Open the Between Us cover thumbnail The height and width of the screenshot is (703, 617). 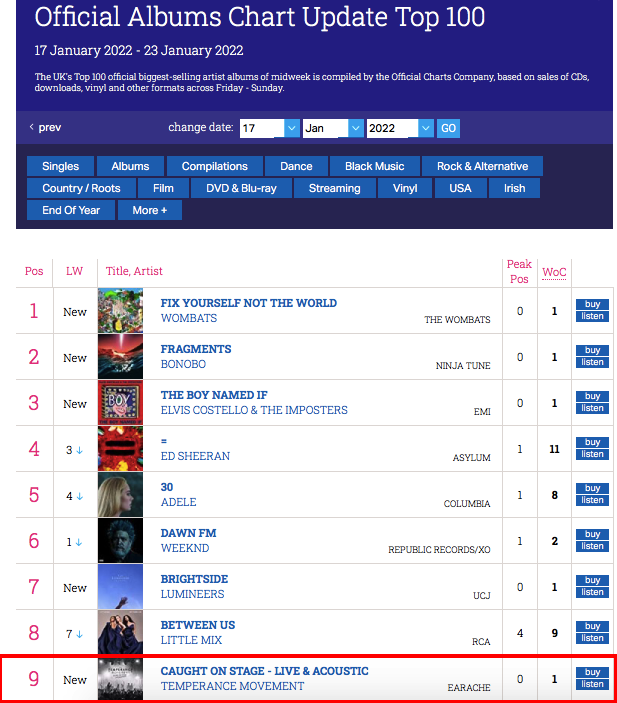tap(120, 633)
